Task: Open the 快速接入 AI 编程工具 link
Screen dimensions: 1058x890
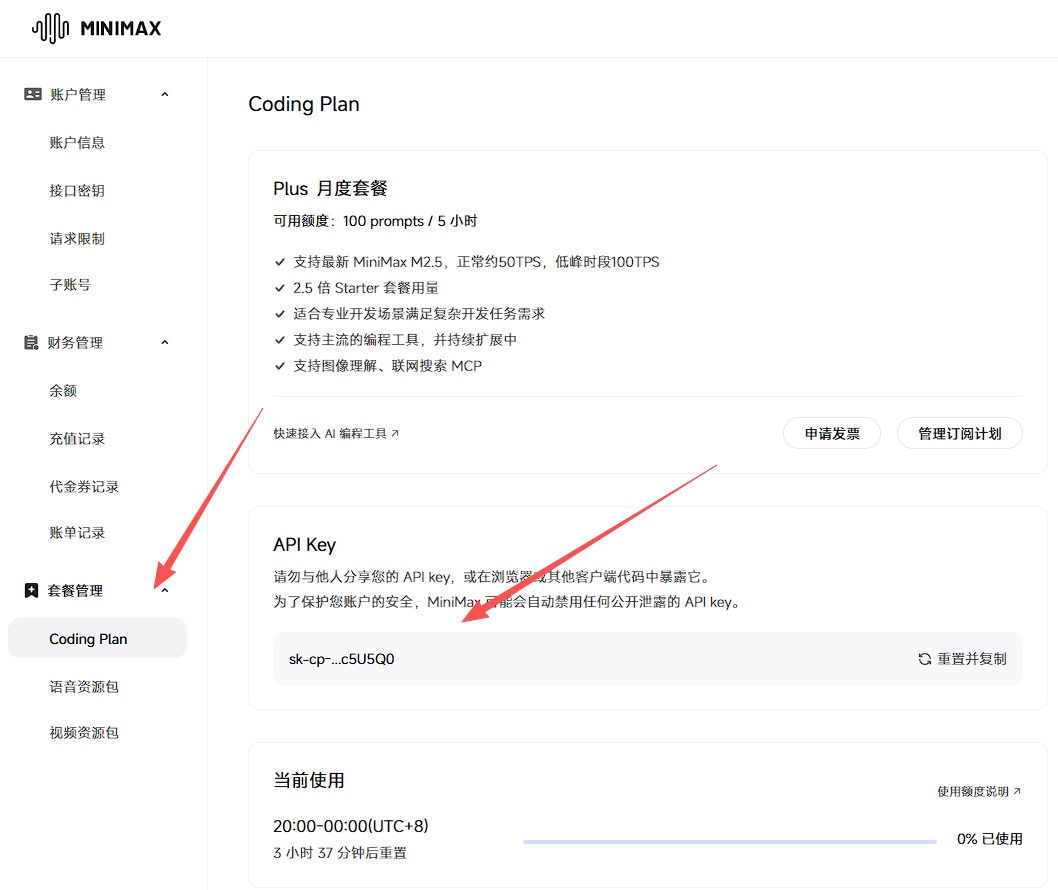Action: [x=336, y=433]
